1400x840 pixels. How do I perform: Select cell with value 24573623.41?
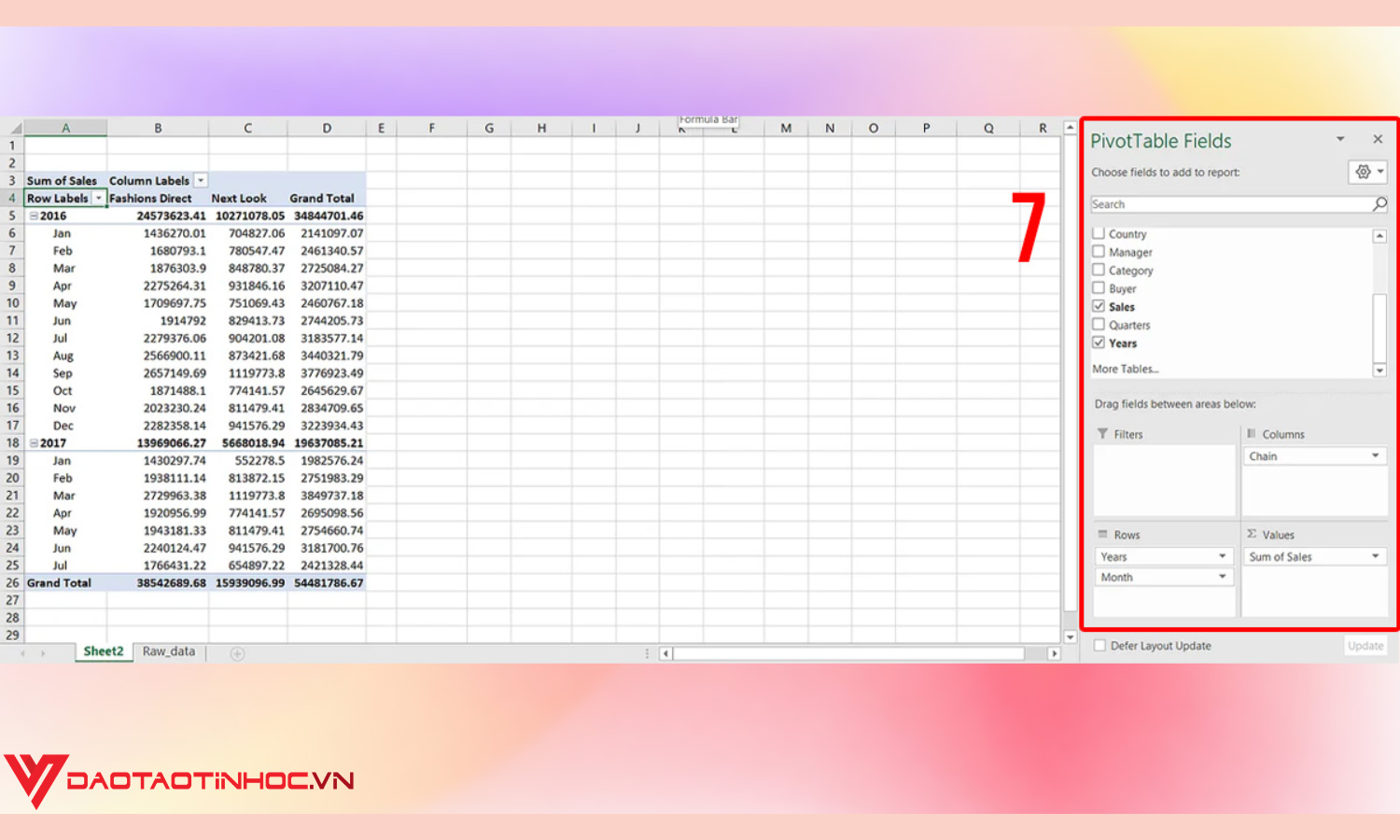click(158, 216)
